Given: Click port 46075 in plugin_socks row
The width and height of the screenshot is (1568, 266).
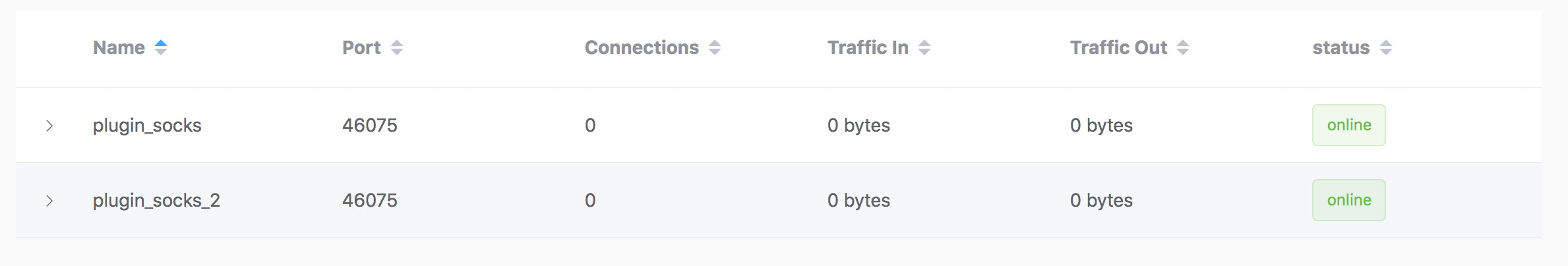Looking at the screenshot, I should coord(369,125).
